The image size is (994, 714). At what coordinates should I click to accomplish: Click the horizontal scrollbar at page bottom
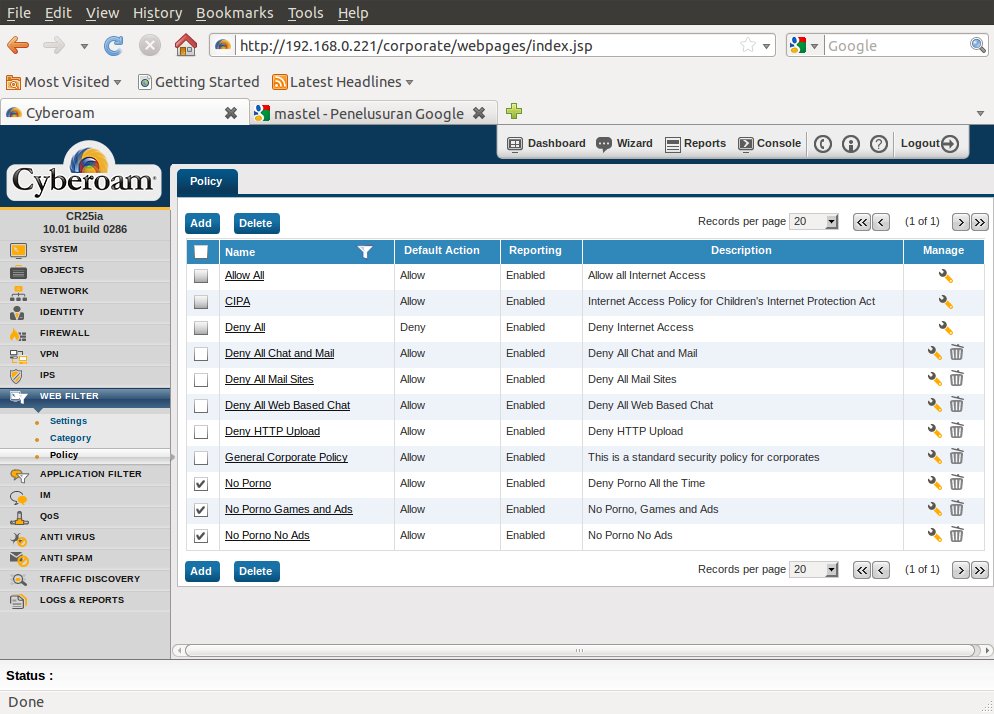click(x=578, y=650)
